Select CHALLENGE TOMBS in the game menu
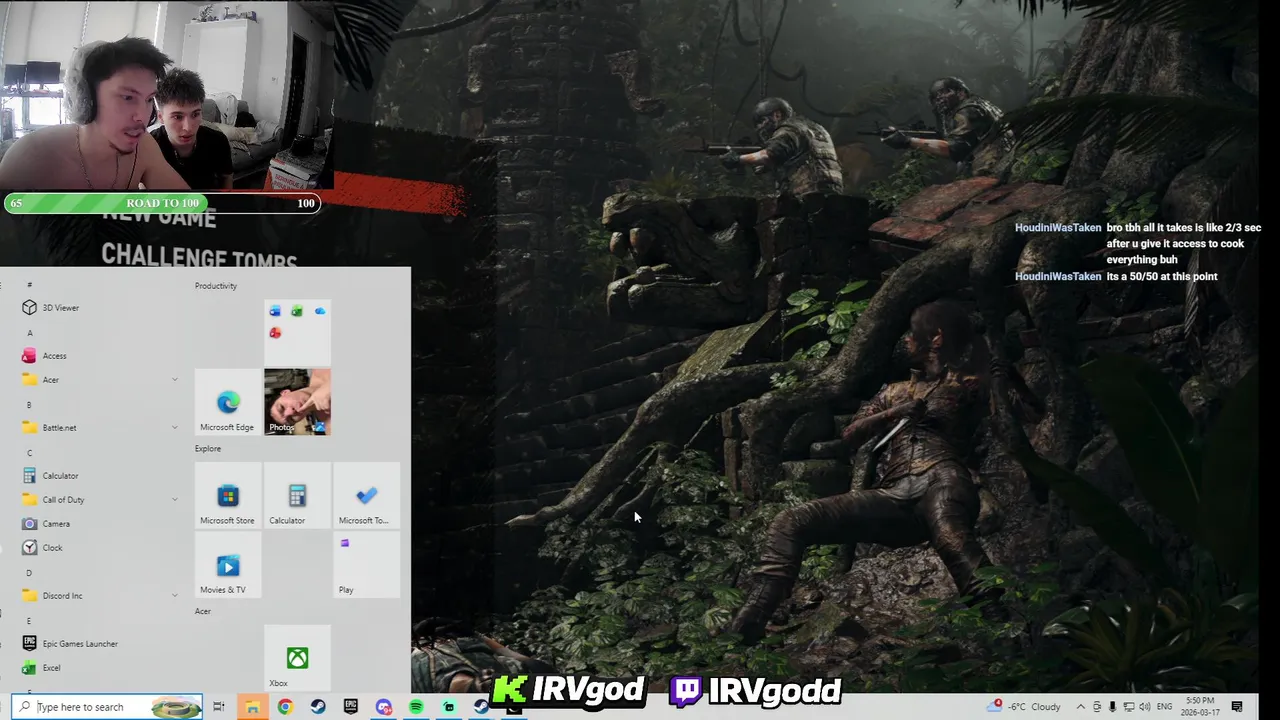The width and height of the screenshot is (1280, 720). tap(199, 256)
